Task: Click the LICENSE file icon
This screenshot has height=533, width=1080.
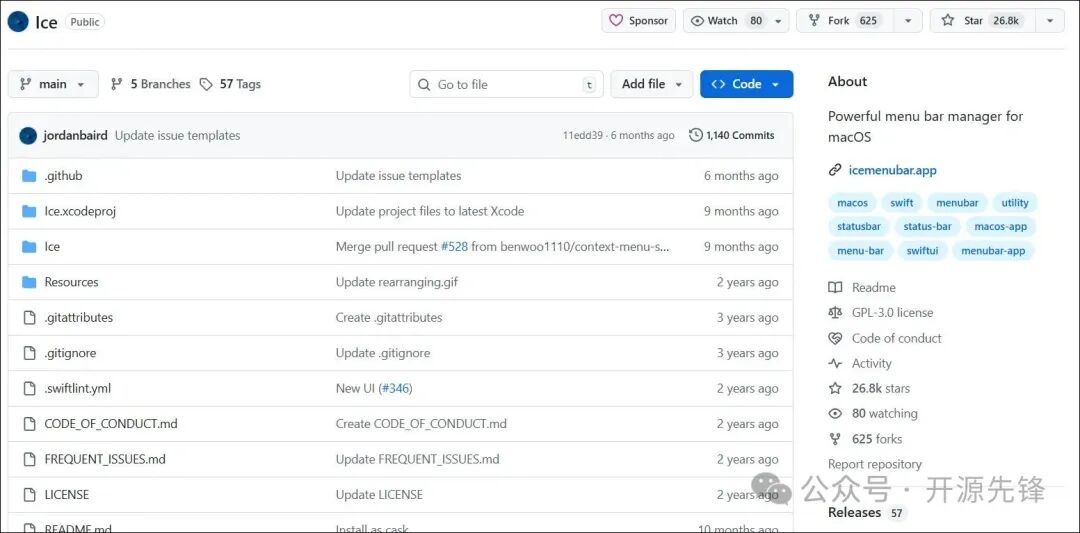Action: click(29, 495)
